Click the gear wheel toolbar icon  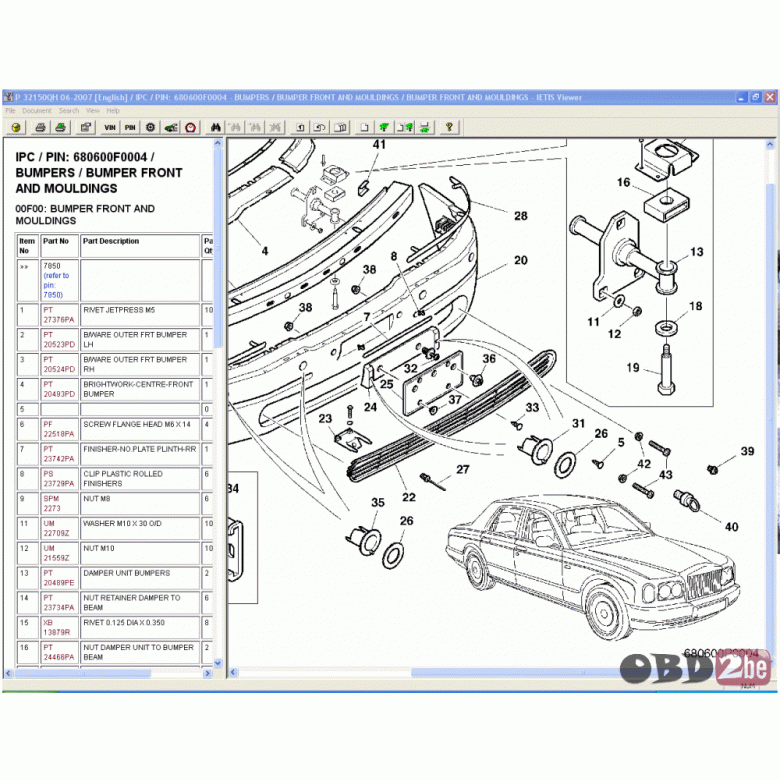coord(150,128)
